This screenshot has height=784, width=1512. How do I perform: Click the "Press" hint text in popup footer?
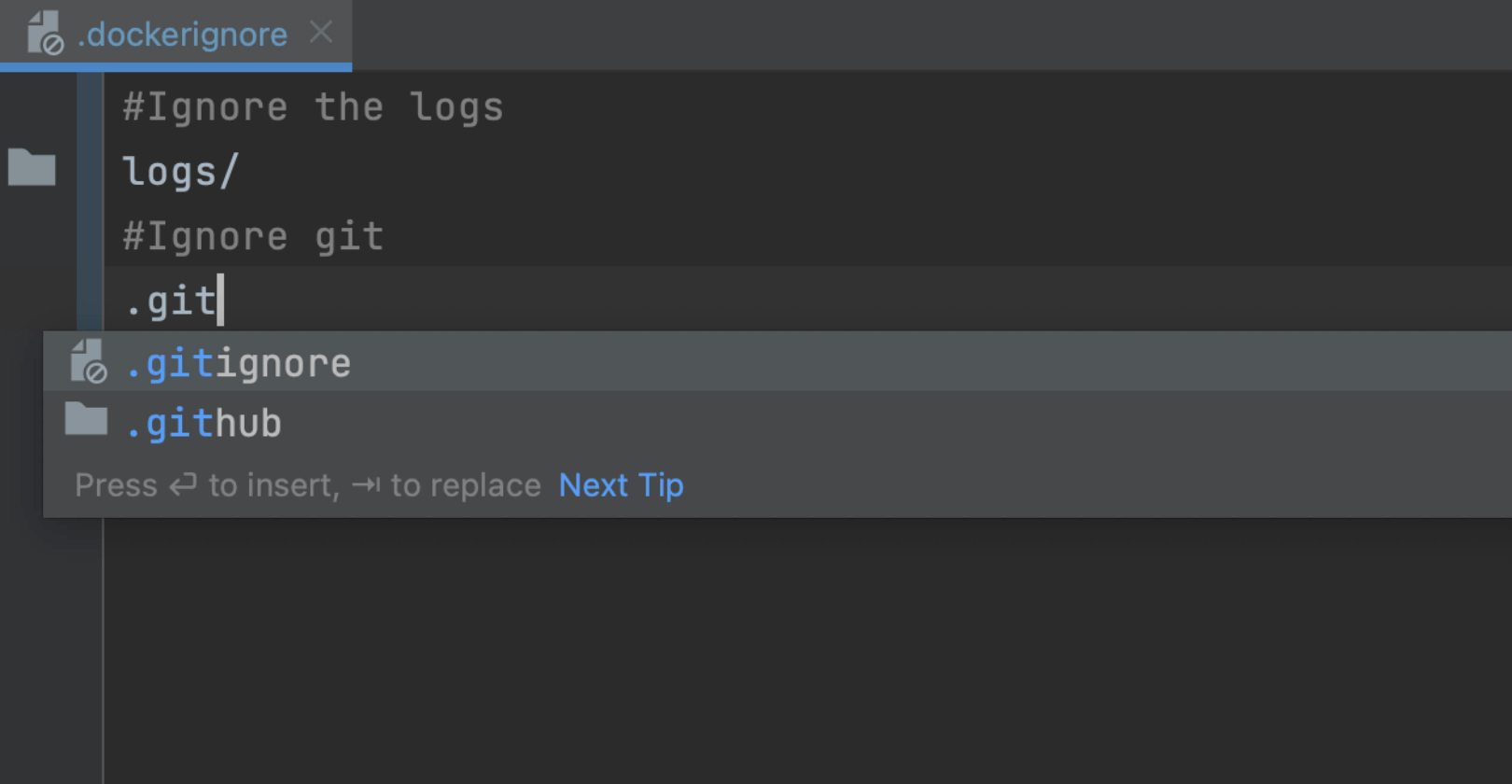pyautogui.click(x=116, y=485)
